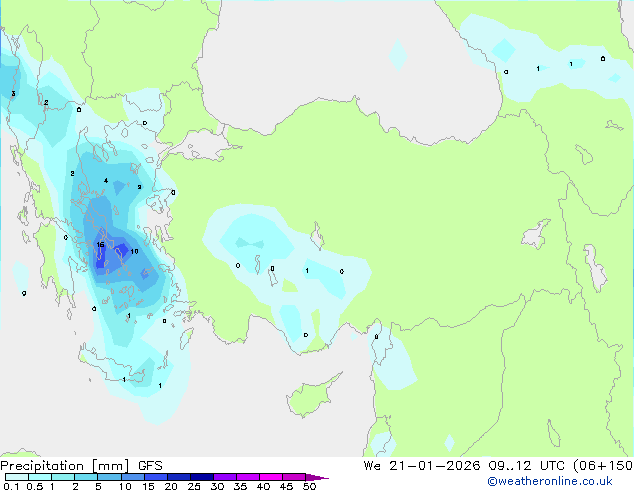
Task: Choose the 45 to 50 mm legend swatch
Action: (x=294, y=477)
